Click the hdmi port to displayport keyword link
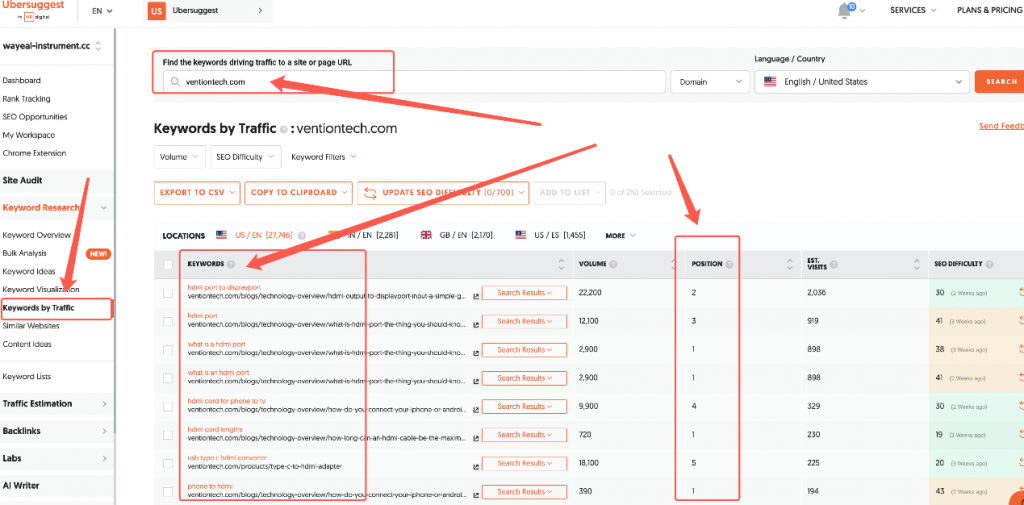Screen dimensions: 1024x505 (x=224, y=287)
